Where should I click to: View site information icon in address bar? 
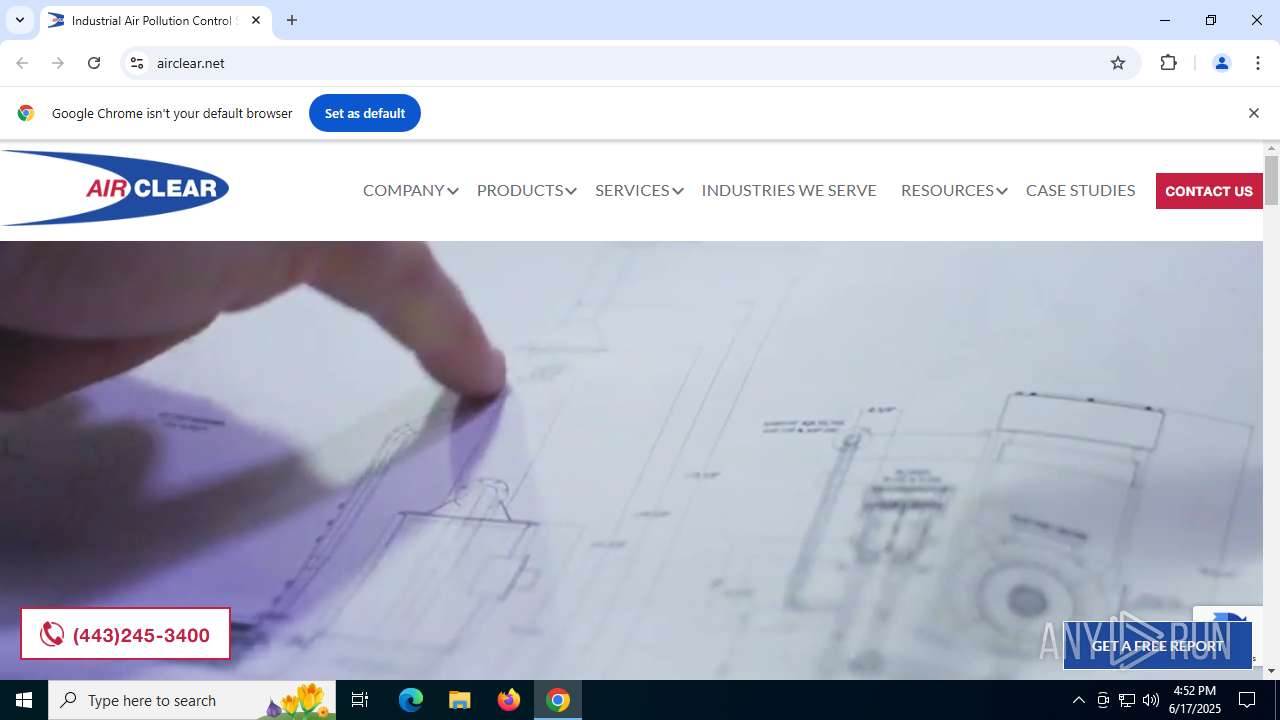pyautogui.click(x=137, y=63)
